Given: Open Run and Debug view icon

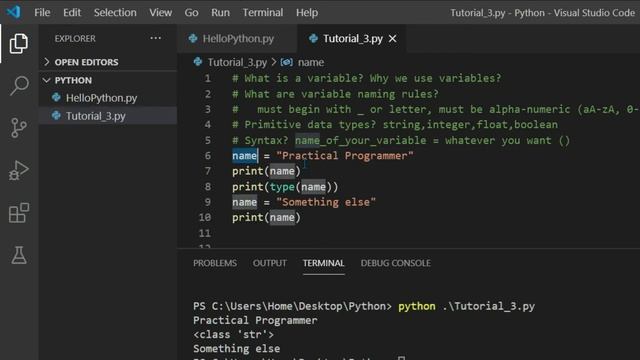Looking at the screenshot, I should click(19, 170).
